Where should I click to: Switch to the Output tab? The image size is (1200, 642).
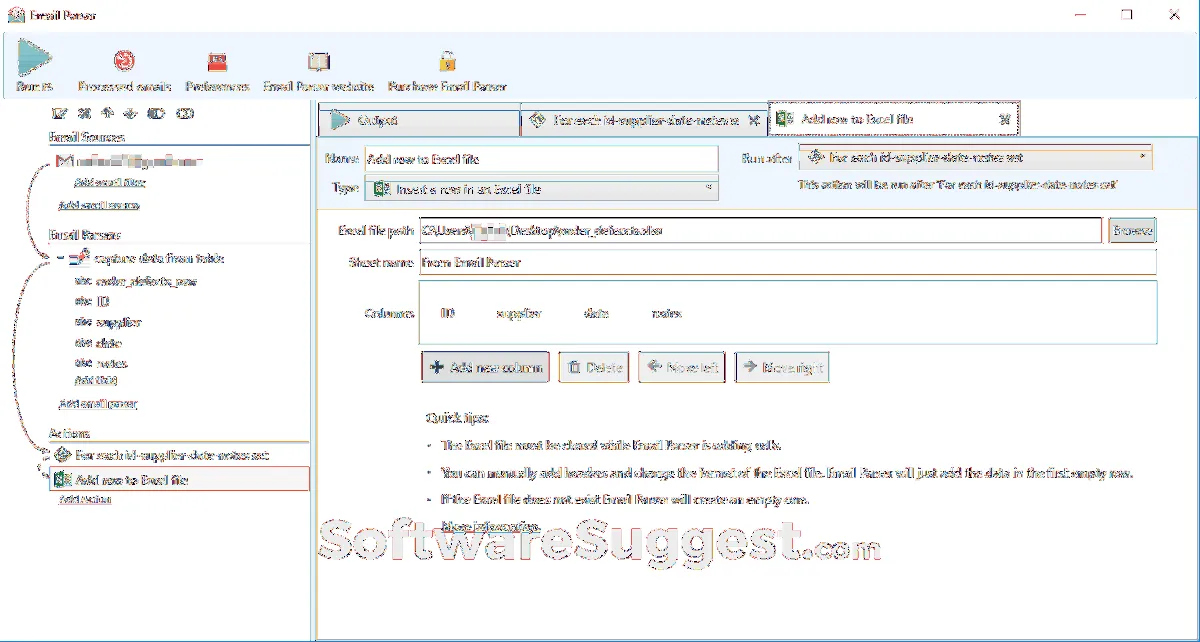tap(418, 121)
